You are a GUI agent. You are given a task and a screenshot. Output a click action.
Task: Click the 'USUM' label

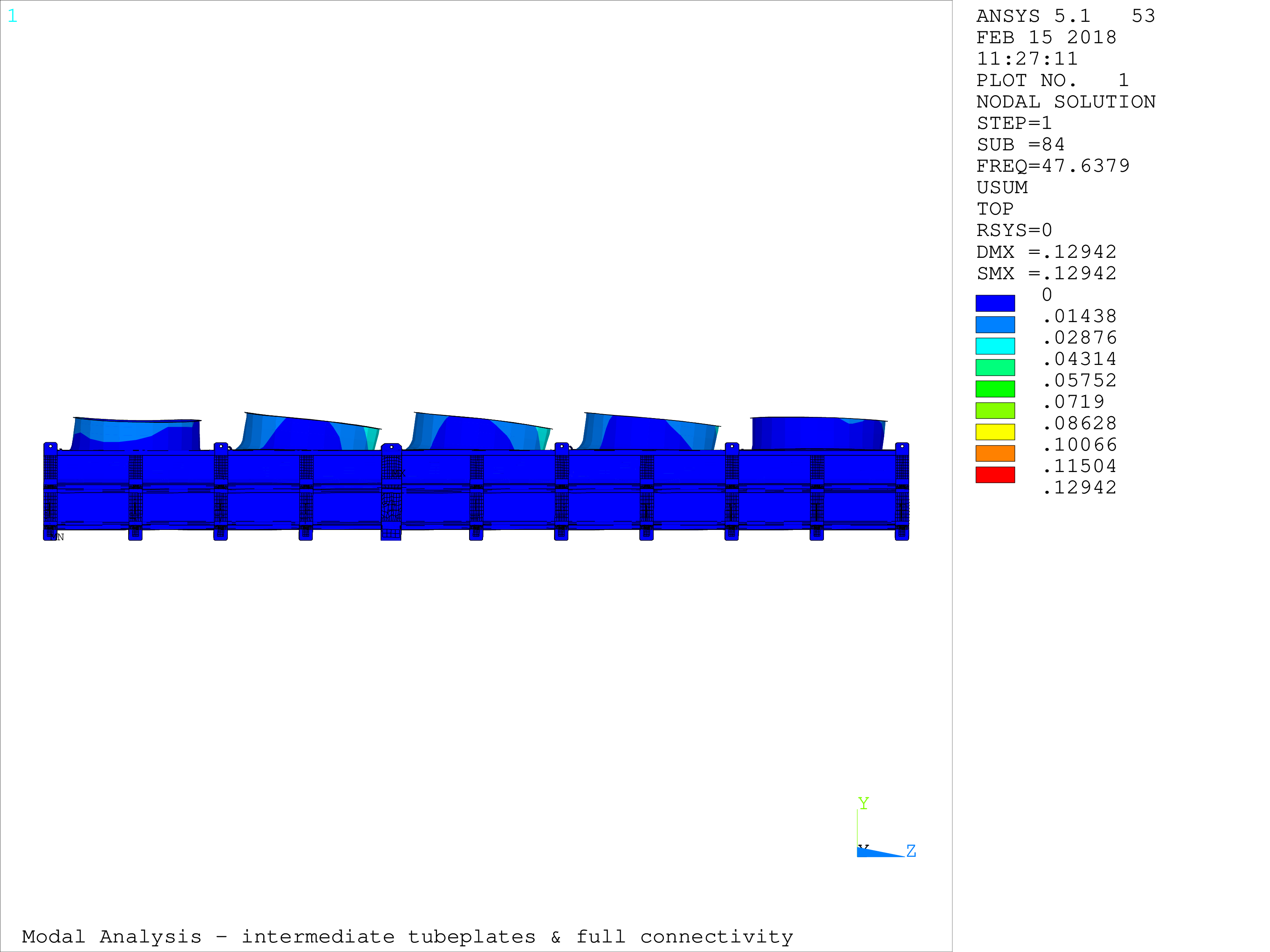pyautogui.click(x=1002, y=188)
